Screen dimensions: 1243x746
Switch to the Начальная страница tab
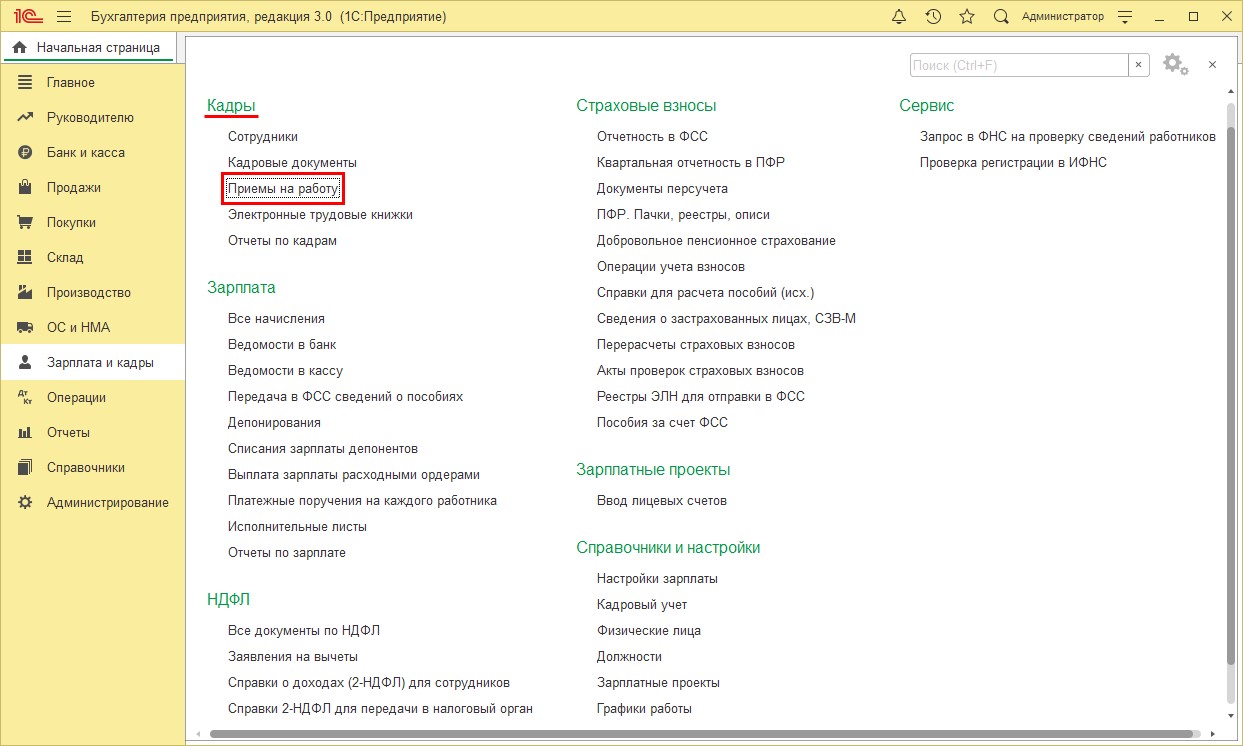[88, 48]
